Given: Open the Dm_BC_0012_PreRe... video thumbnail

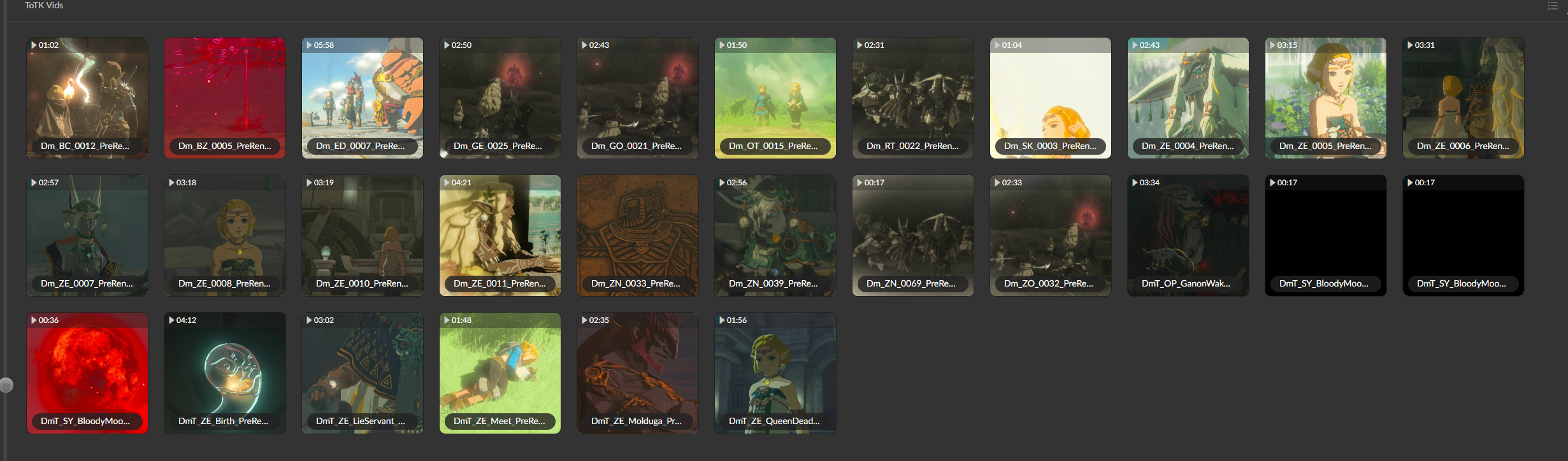Looking at the screenshot, I should tap(87, 98).
